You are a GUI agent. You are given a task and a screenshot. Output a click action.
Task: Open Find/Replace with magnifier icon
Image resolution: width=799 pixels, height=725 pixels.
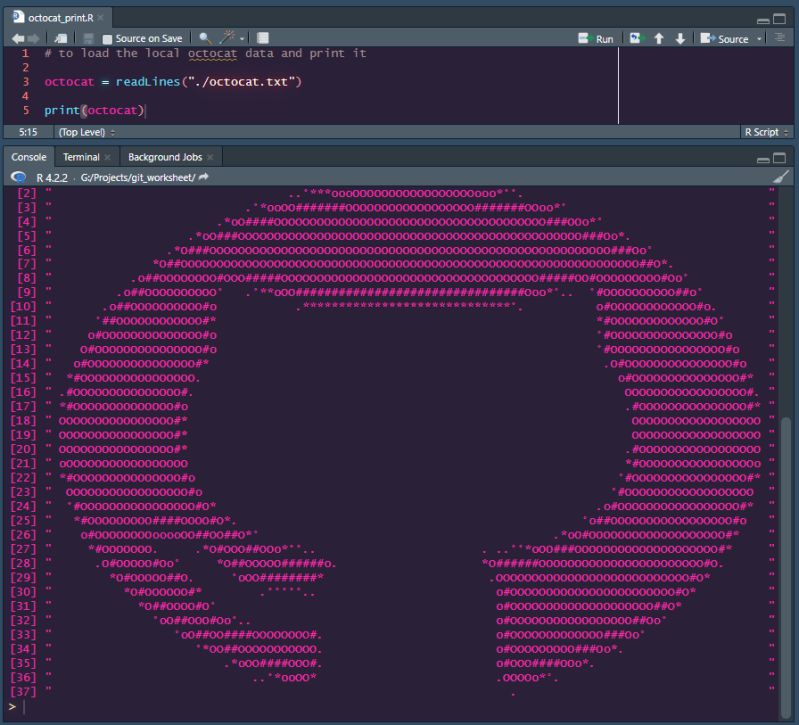(x=205, y=38)
